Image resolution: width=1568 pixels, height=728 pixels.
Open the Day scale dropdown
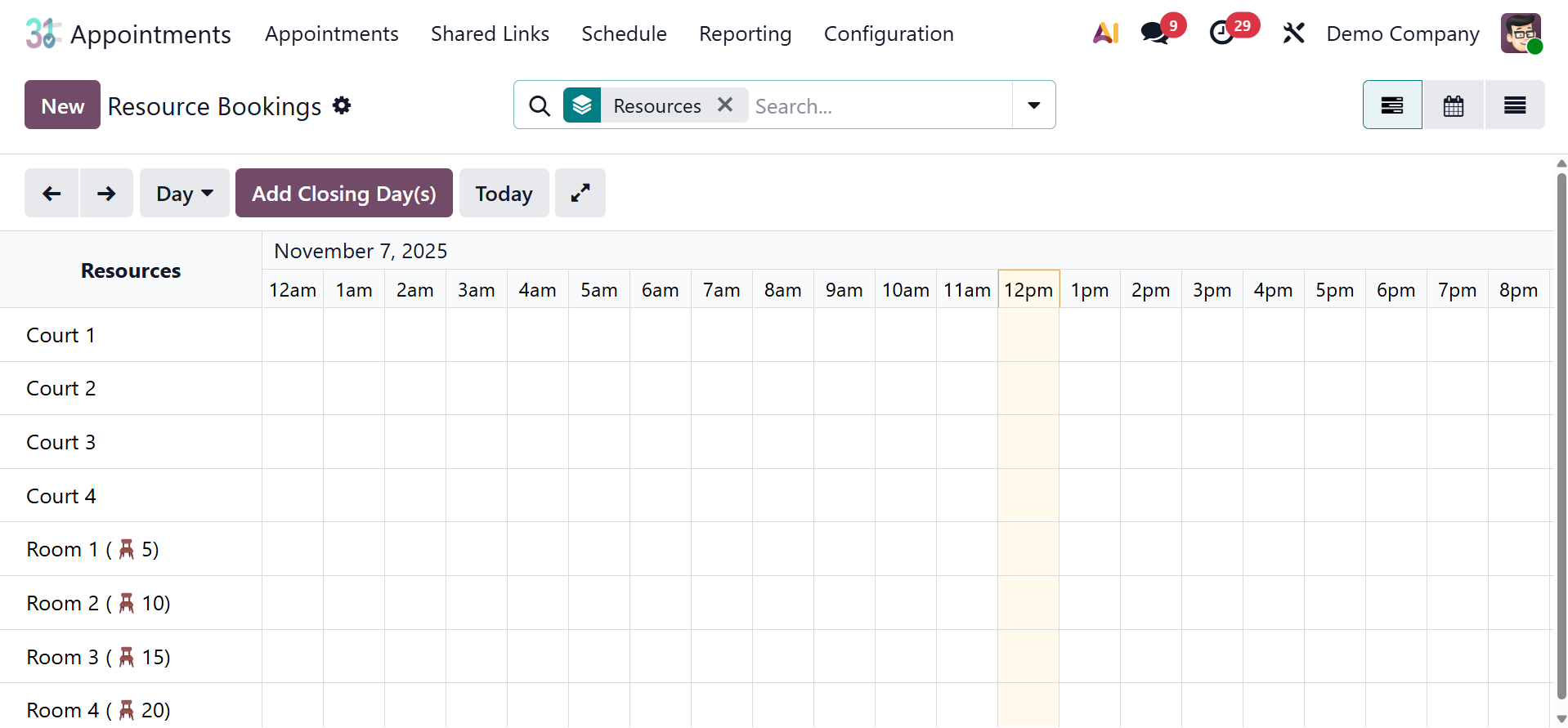(x=185, y=194)
